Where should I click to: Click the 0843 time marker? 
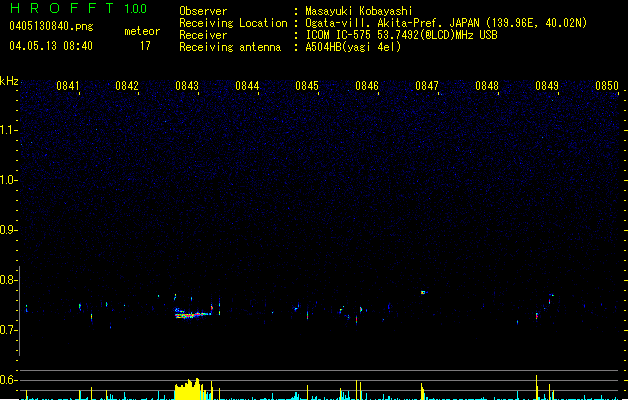(187, 86)
